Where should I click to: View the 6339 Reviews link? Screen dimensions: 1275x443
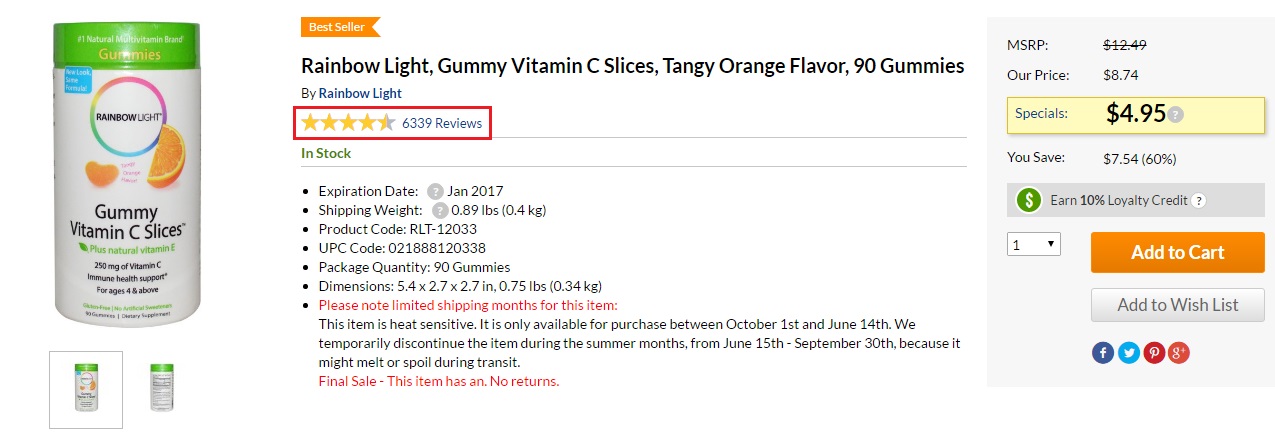(442, 123)
